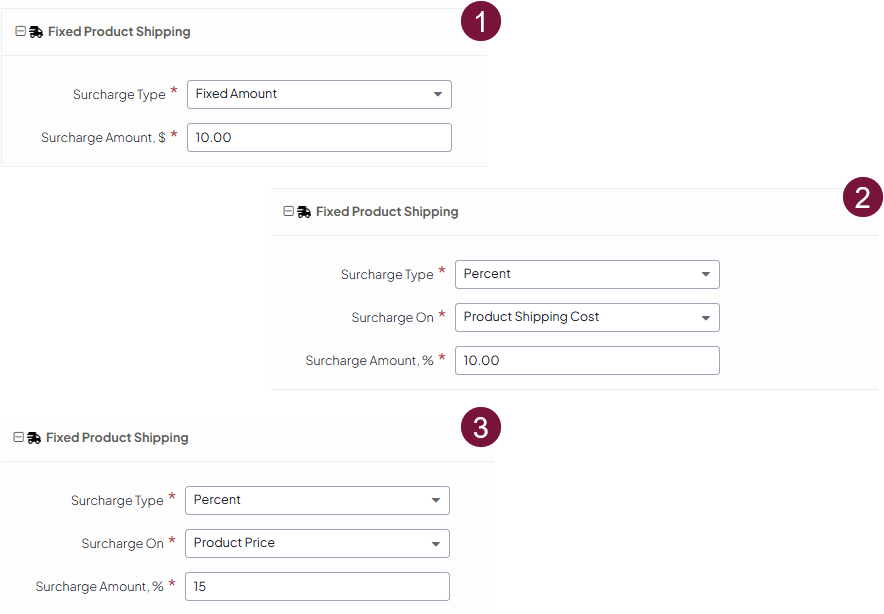Click the truck icon in section 2
Viewport: 884px width, 614px height.
pos(304,212)
